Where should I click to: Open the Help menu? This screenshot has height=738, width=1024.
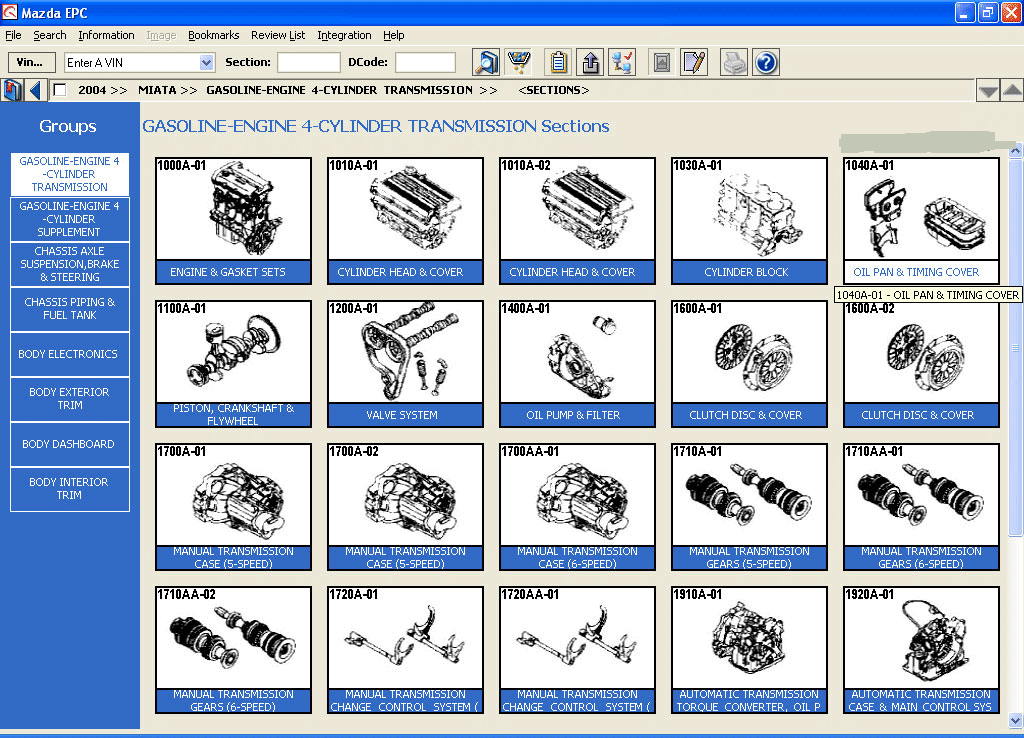(x=393, y=35)
